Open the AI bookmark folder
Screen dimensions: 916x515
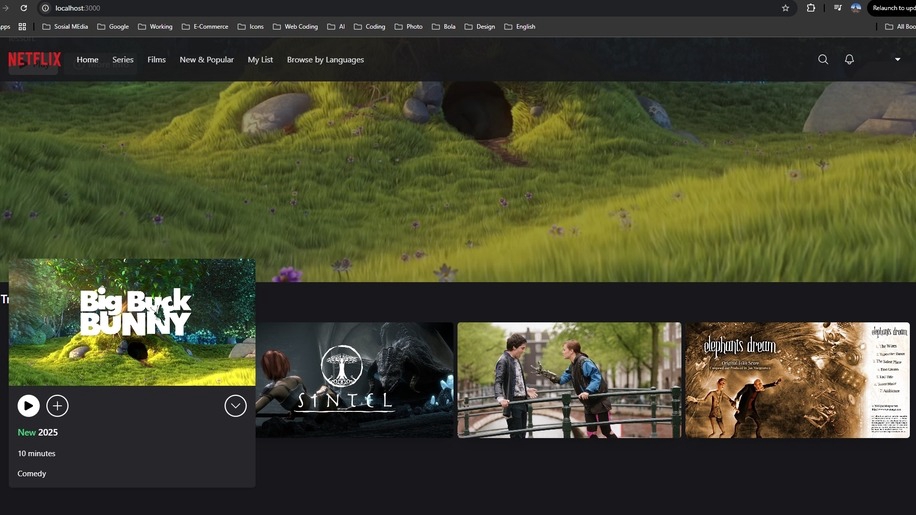pos(336,27)
